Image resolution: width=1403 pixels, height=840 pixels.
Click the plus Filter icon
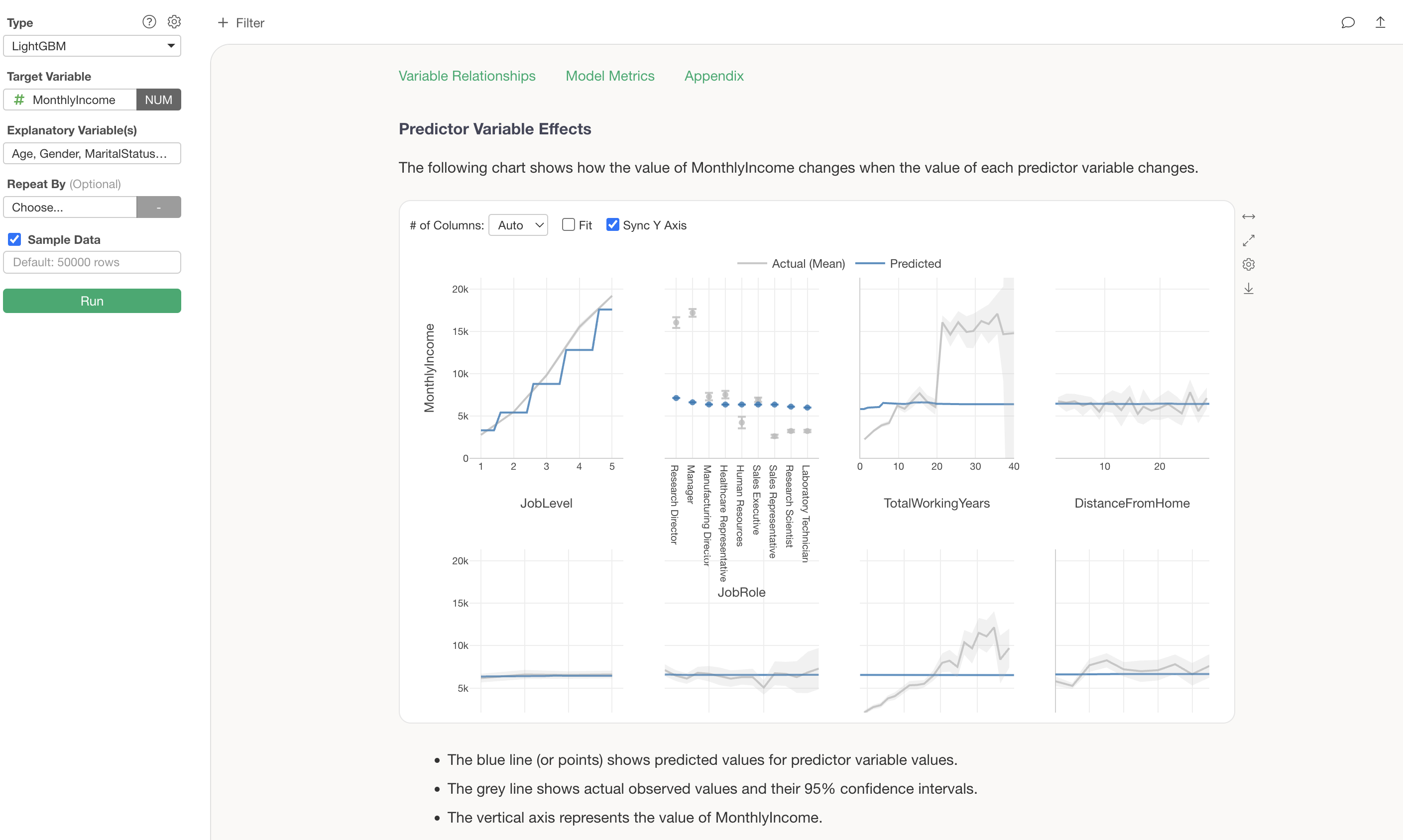pyautogui.click(x=223, y=22)
